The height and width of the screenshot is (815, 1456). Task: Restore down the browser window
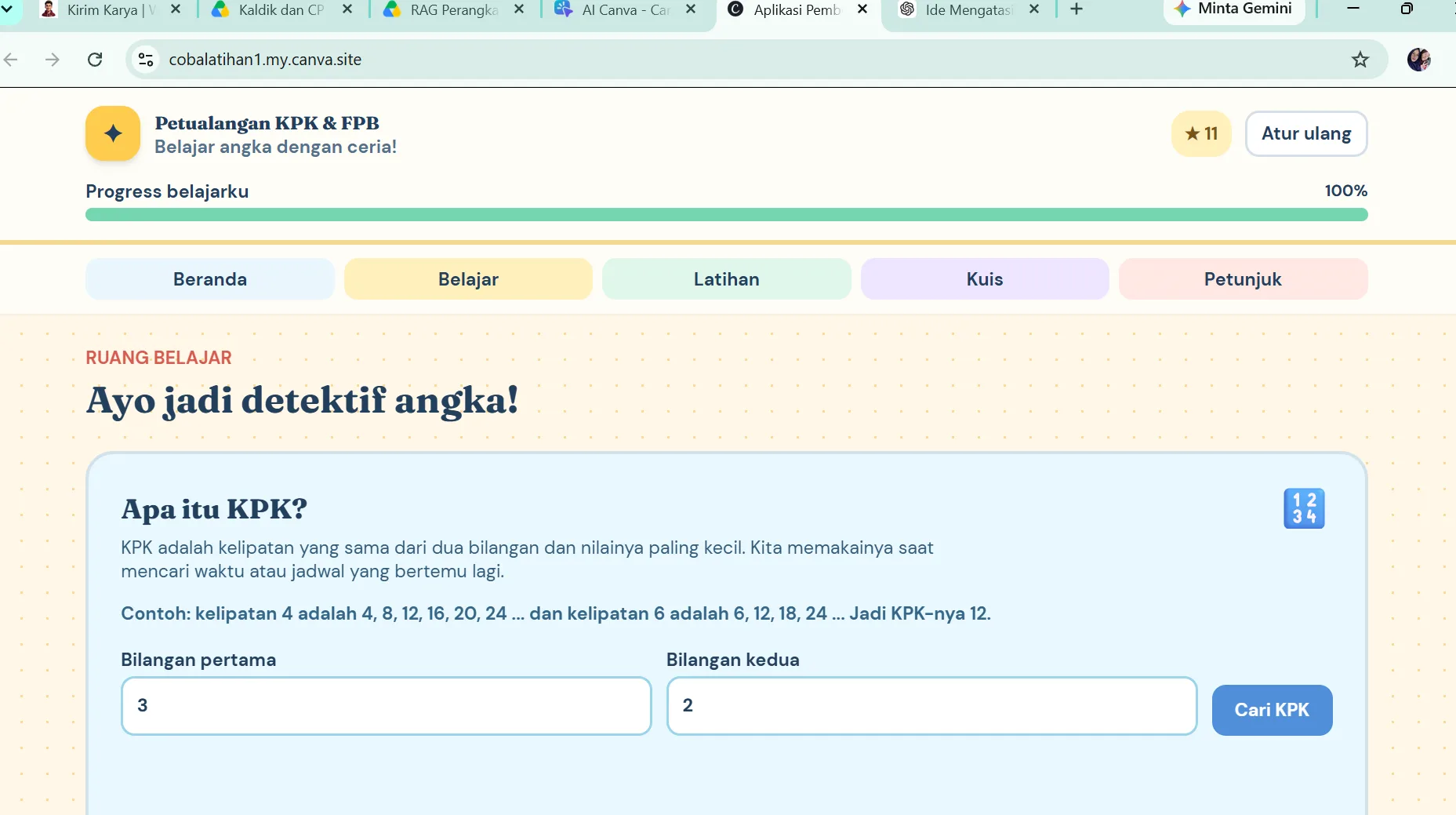tap(1407, 9)
